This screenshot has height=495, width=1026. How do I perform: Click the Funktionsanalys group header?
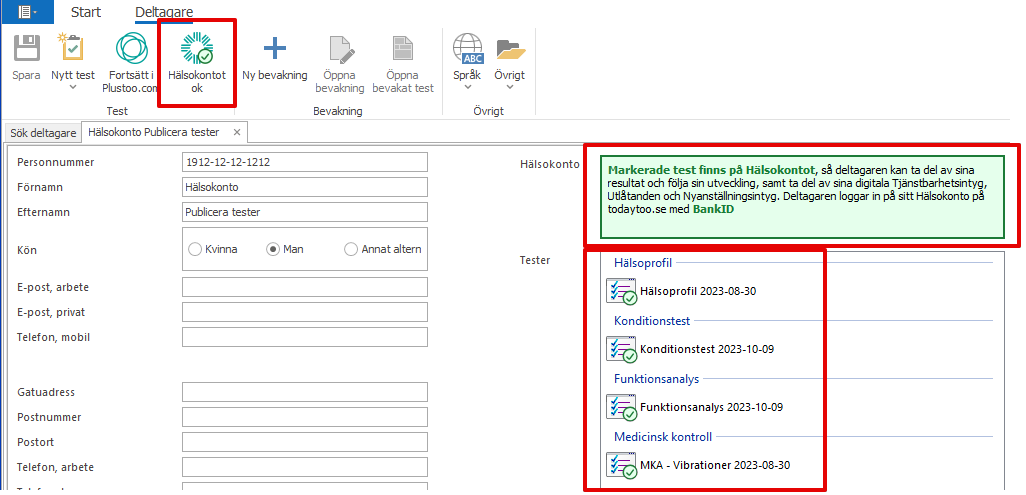tap(656, 378)
